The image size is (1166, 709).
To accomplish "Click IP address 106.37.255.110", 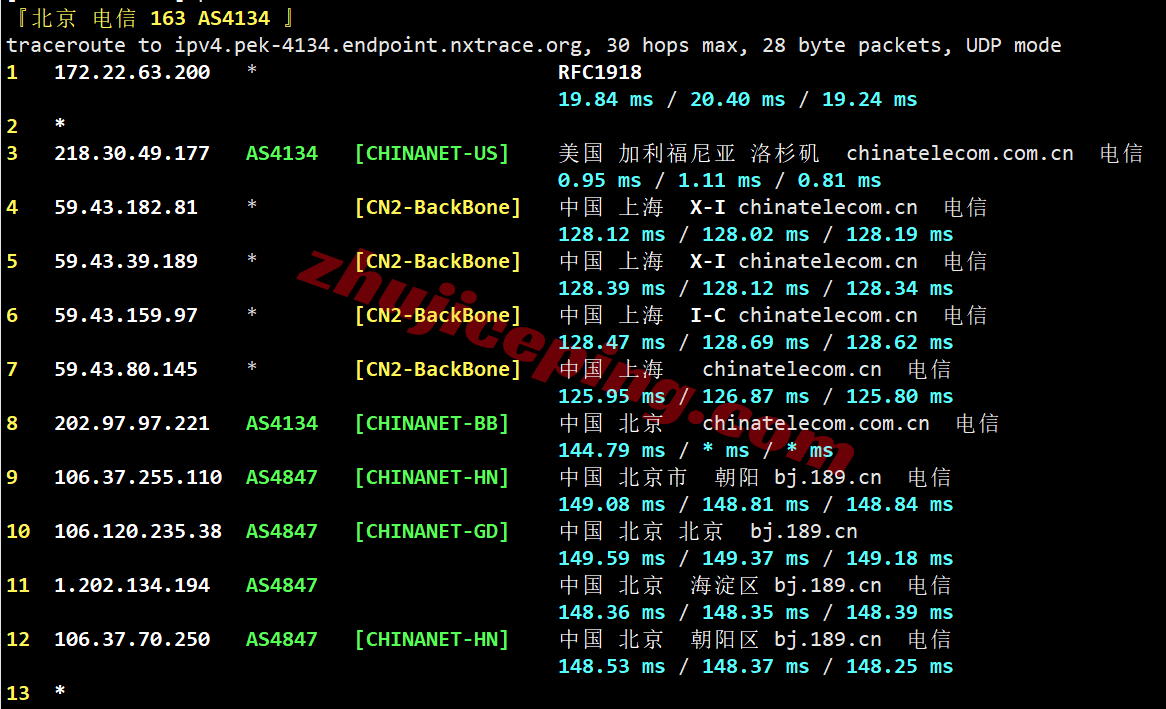I will pos(138,478).
